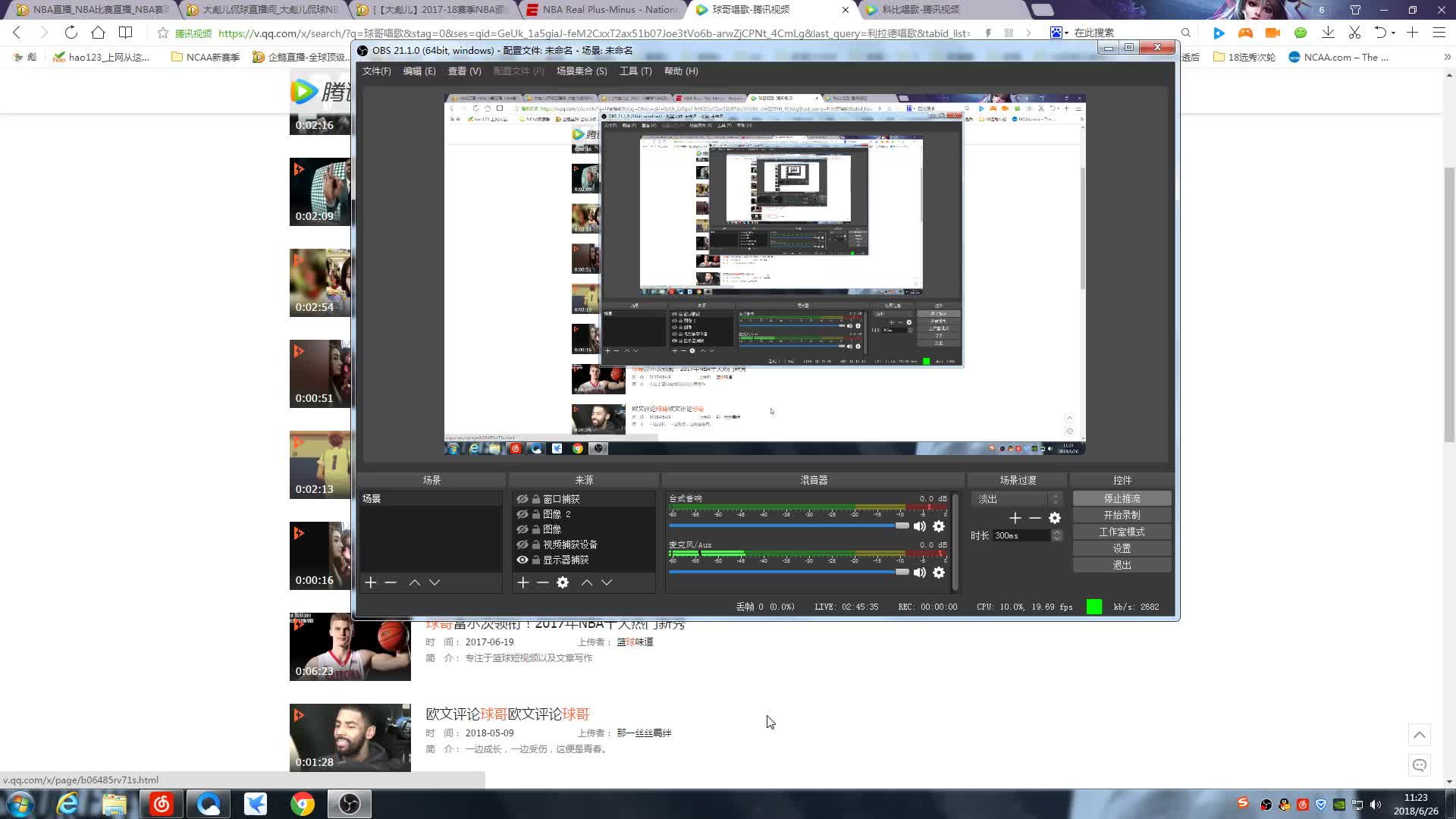Add a new source with plus icon
Screen dimensions: 1456x819
pos(522,582)
